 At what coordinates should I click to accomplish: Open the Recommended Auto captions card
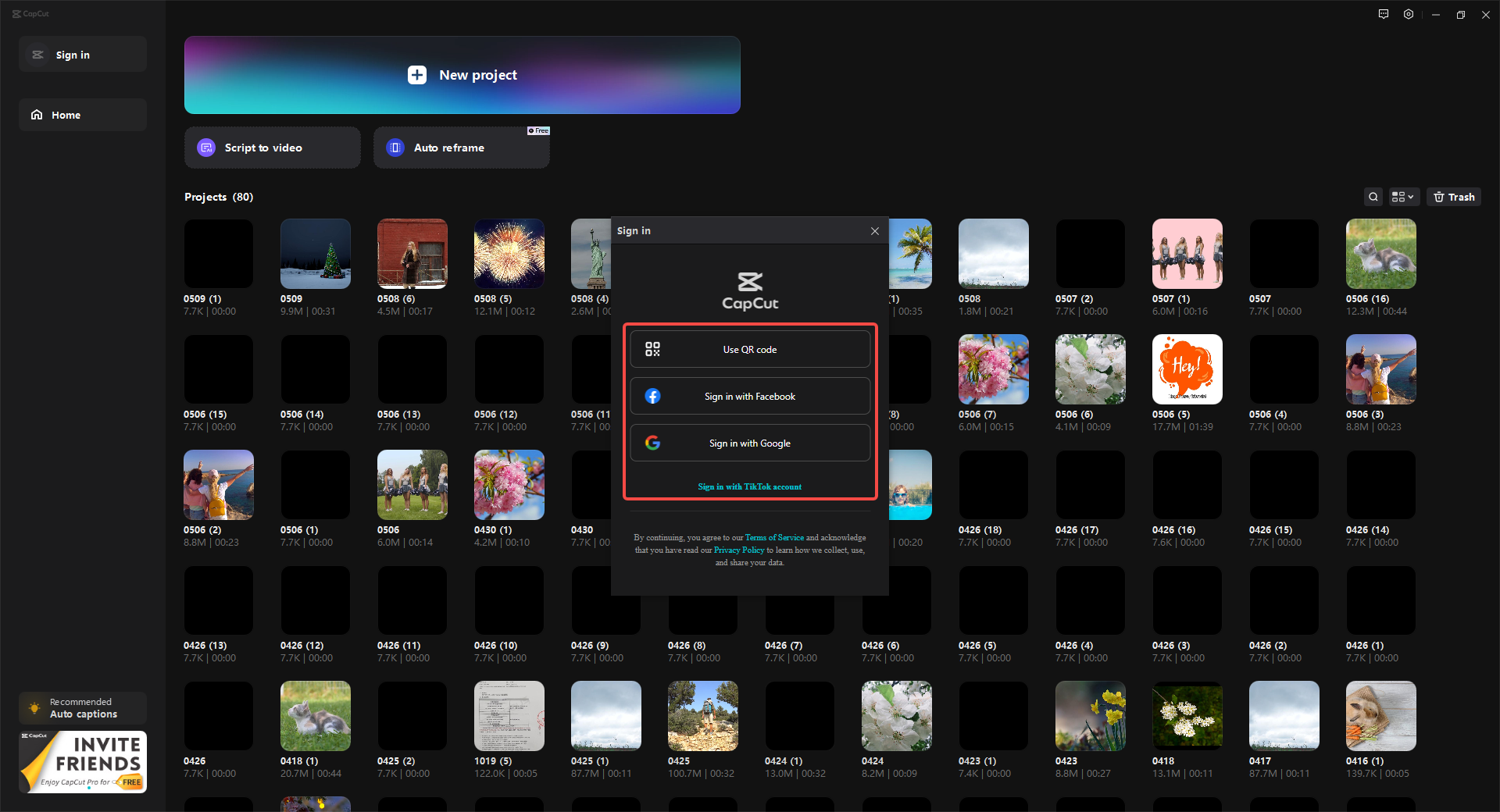[x=83, y=708]
